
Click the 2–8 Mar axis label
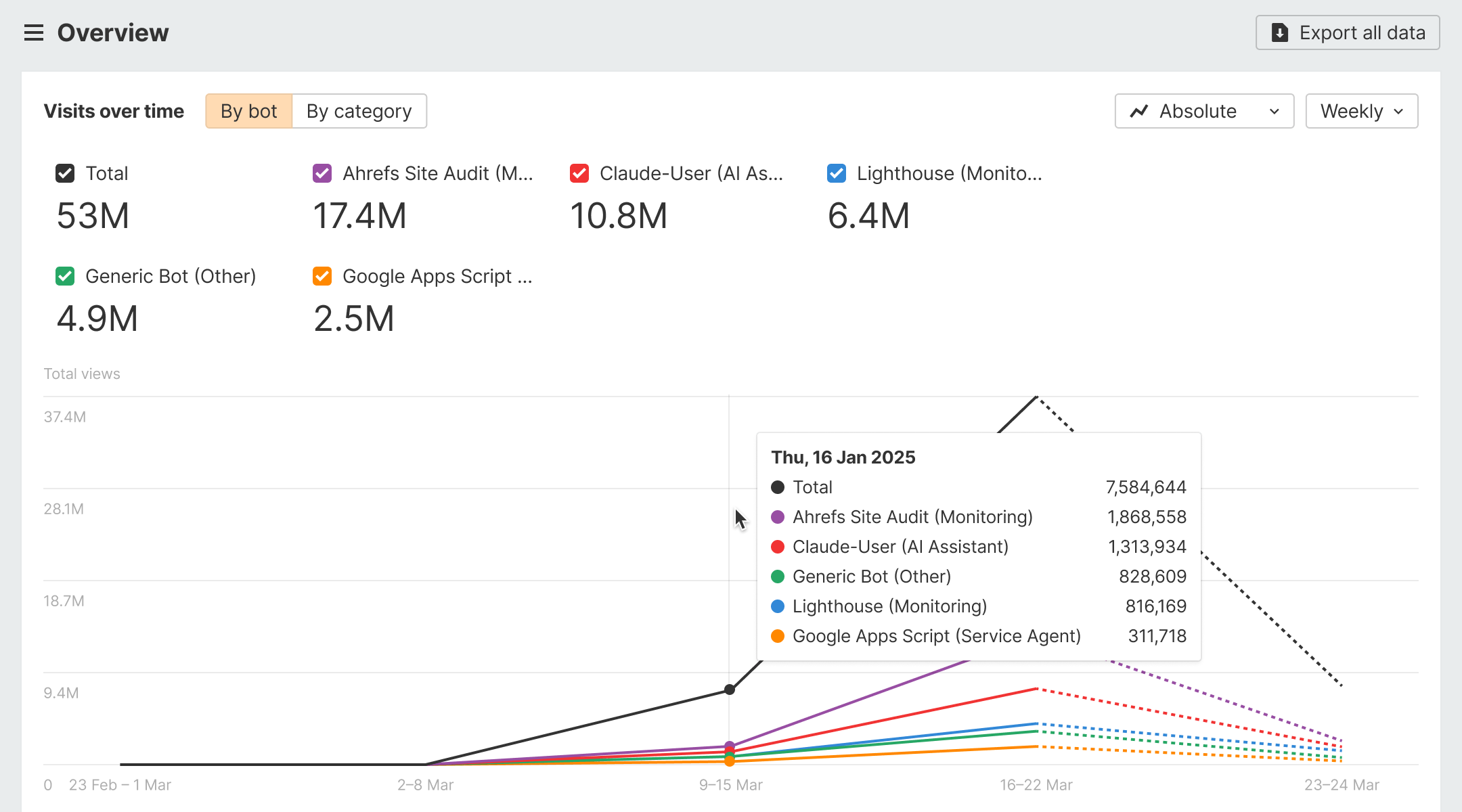(425, 785)
